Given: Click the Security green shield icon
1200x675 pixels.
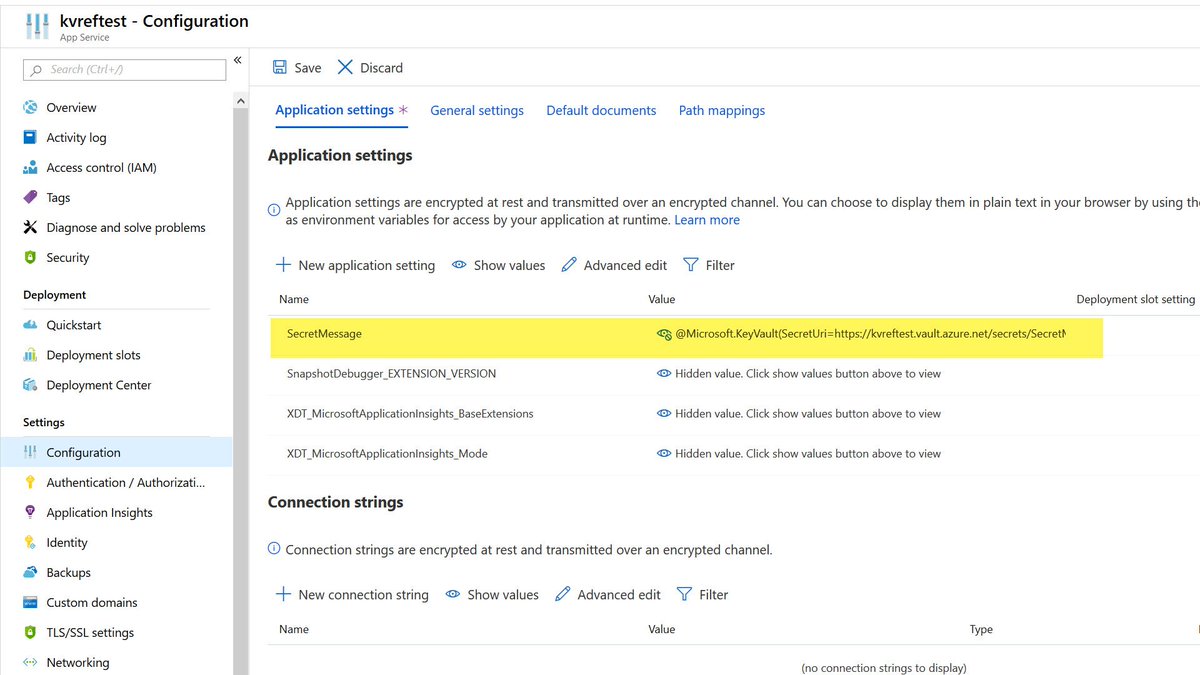Looking at the screenshot, I should [29, 257].
